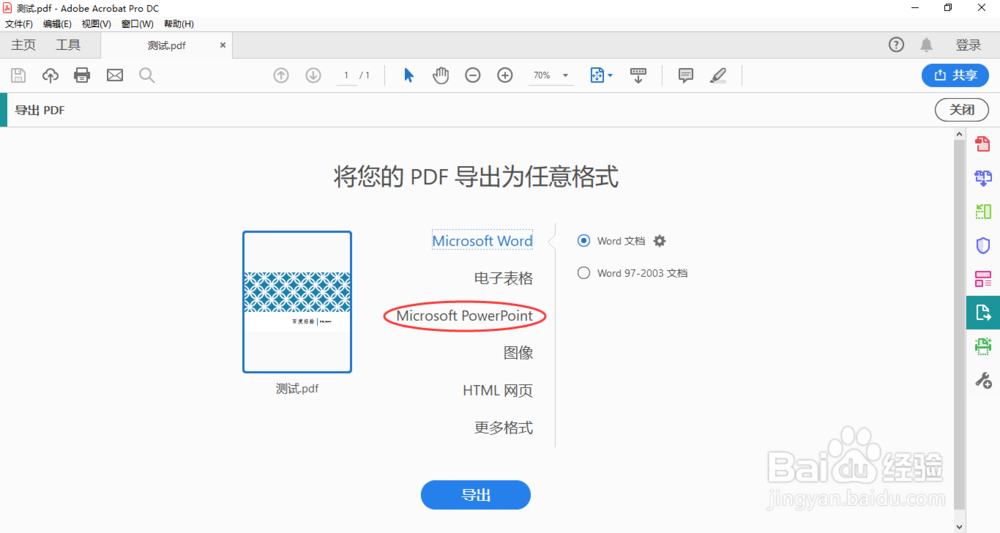Open 文件(F) menu
Image resolution: width=1000 pixels, height=533 pixels.
tap(18, 24)
